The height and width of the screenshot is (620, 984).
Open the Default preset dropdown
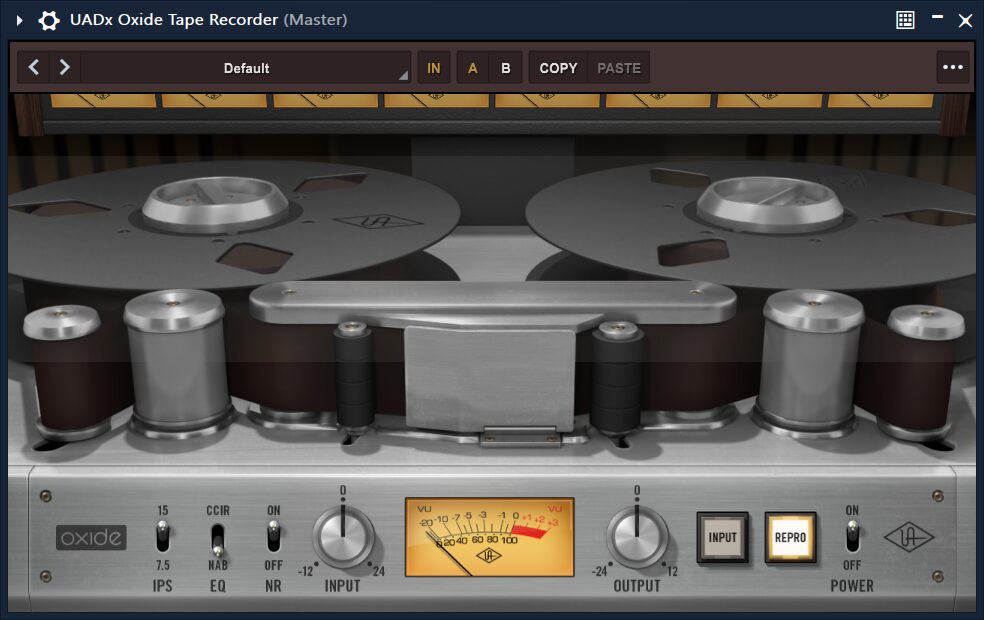[x=246, y=68]
